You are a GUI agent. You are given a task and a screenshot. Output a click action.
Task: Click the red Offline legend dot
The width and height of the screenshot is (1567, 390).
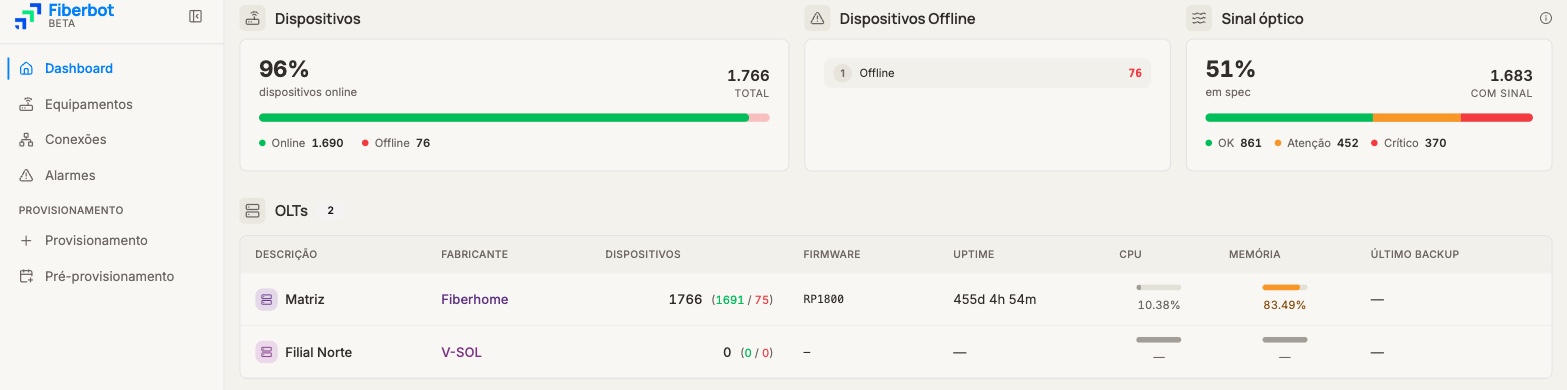point(366,143)
